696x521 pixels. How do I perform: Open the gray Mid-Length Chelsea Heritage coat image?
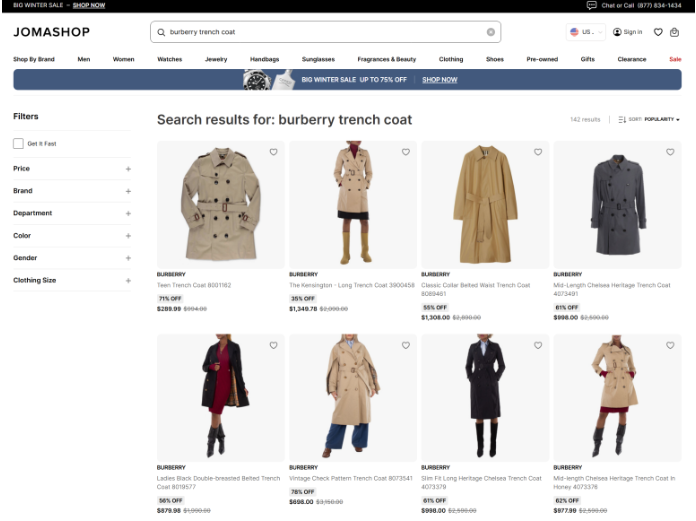617,205
